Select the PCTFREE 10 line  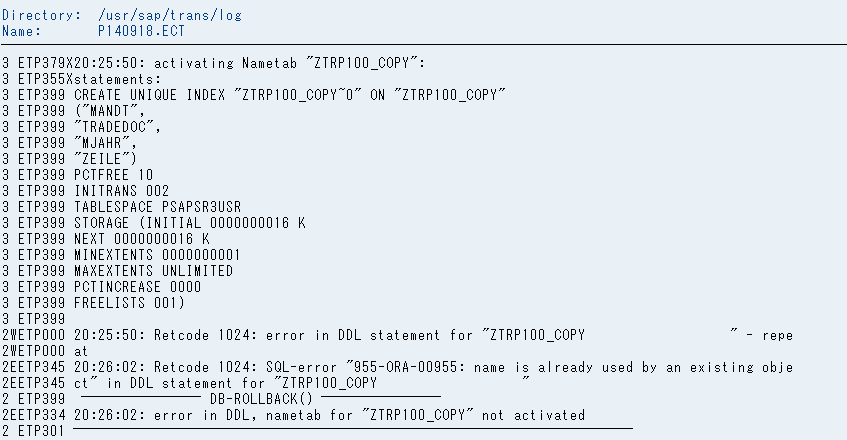click(x=77, y=175)
